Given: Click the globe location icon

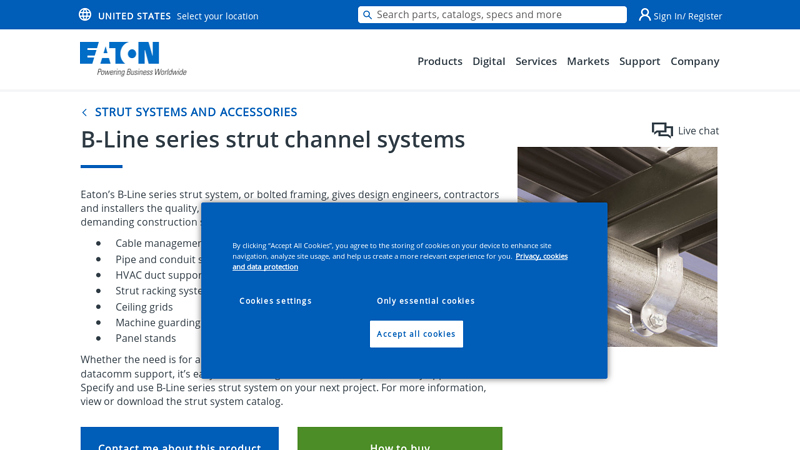Looking at the screenshot, I should [x=85, y=15].
